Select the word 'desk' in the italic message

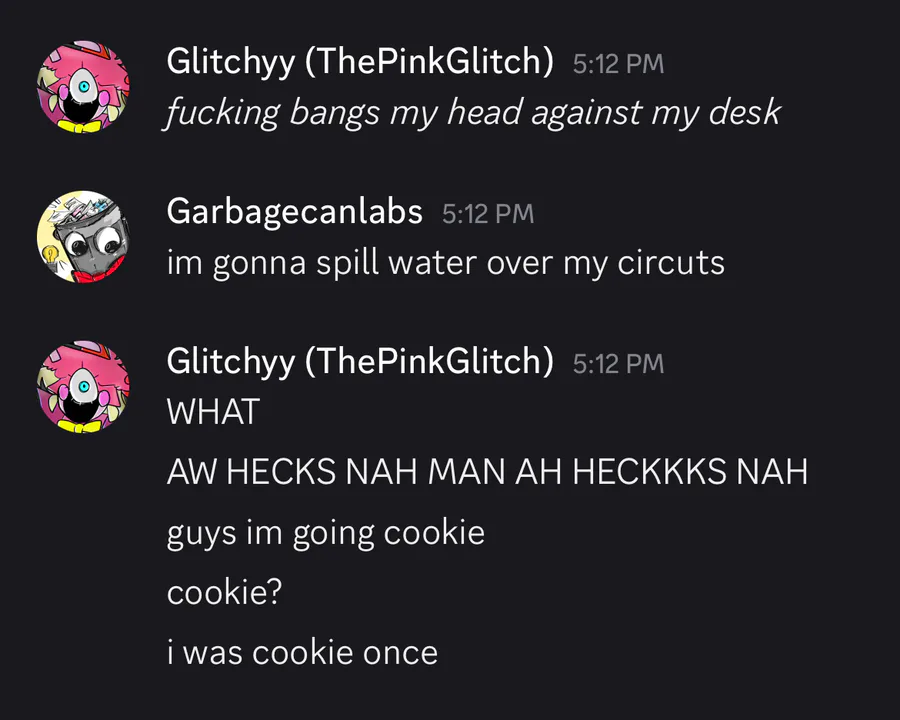[x=745, y=112]
